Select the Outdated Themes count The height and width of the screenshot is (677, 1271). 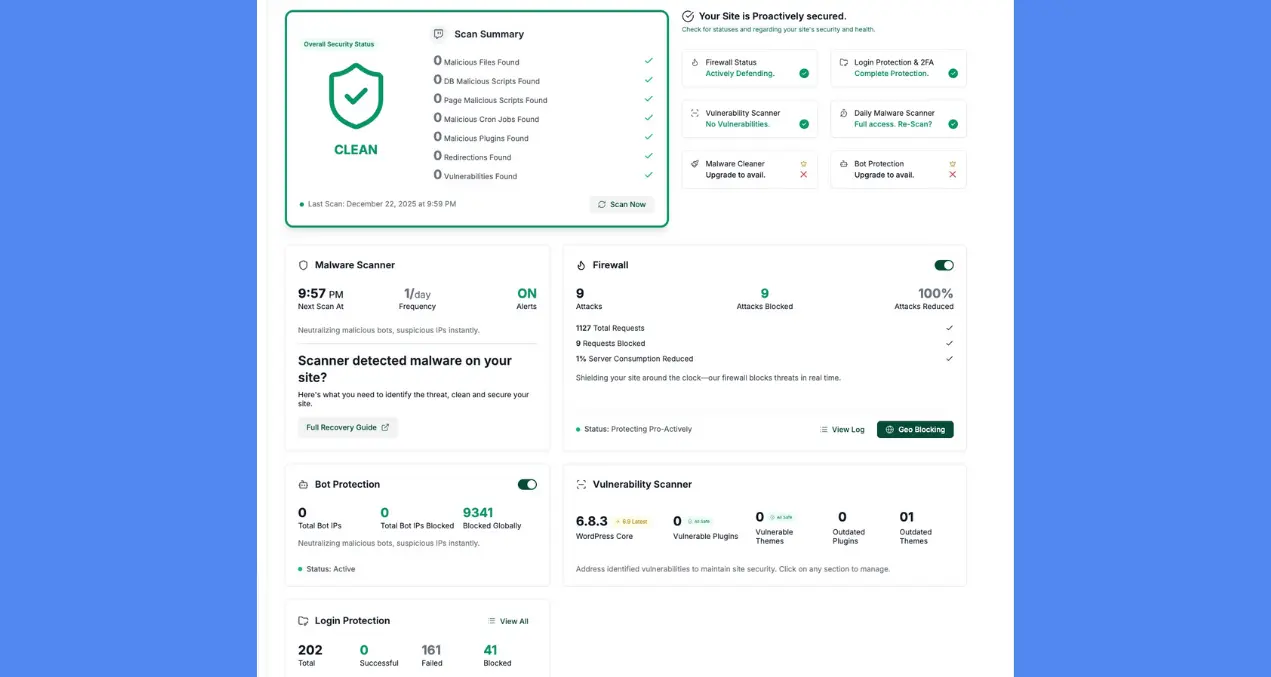tap(906, 518)
